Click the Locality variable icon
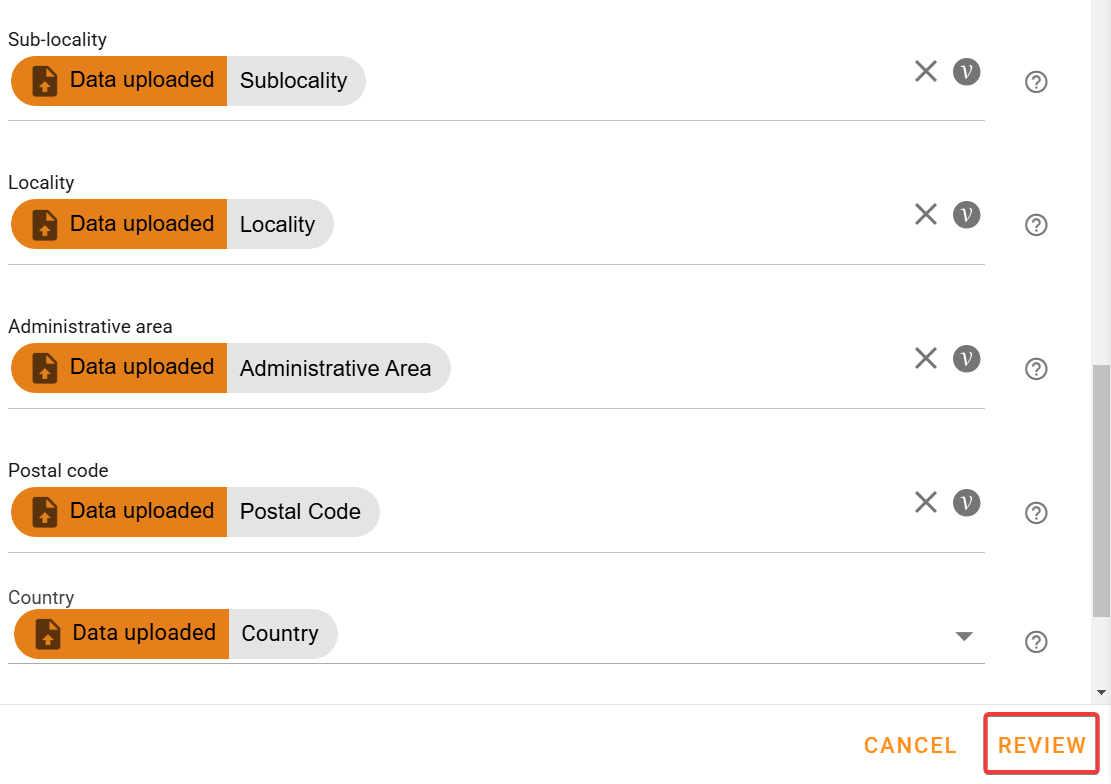Screen dimensions: 1111x784 pyautogui.click(x=966, y=215)
